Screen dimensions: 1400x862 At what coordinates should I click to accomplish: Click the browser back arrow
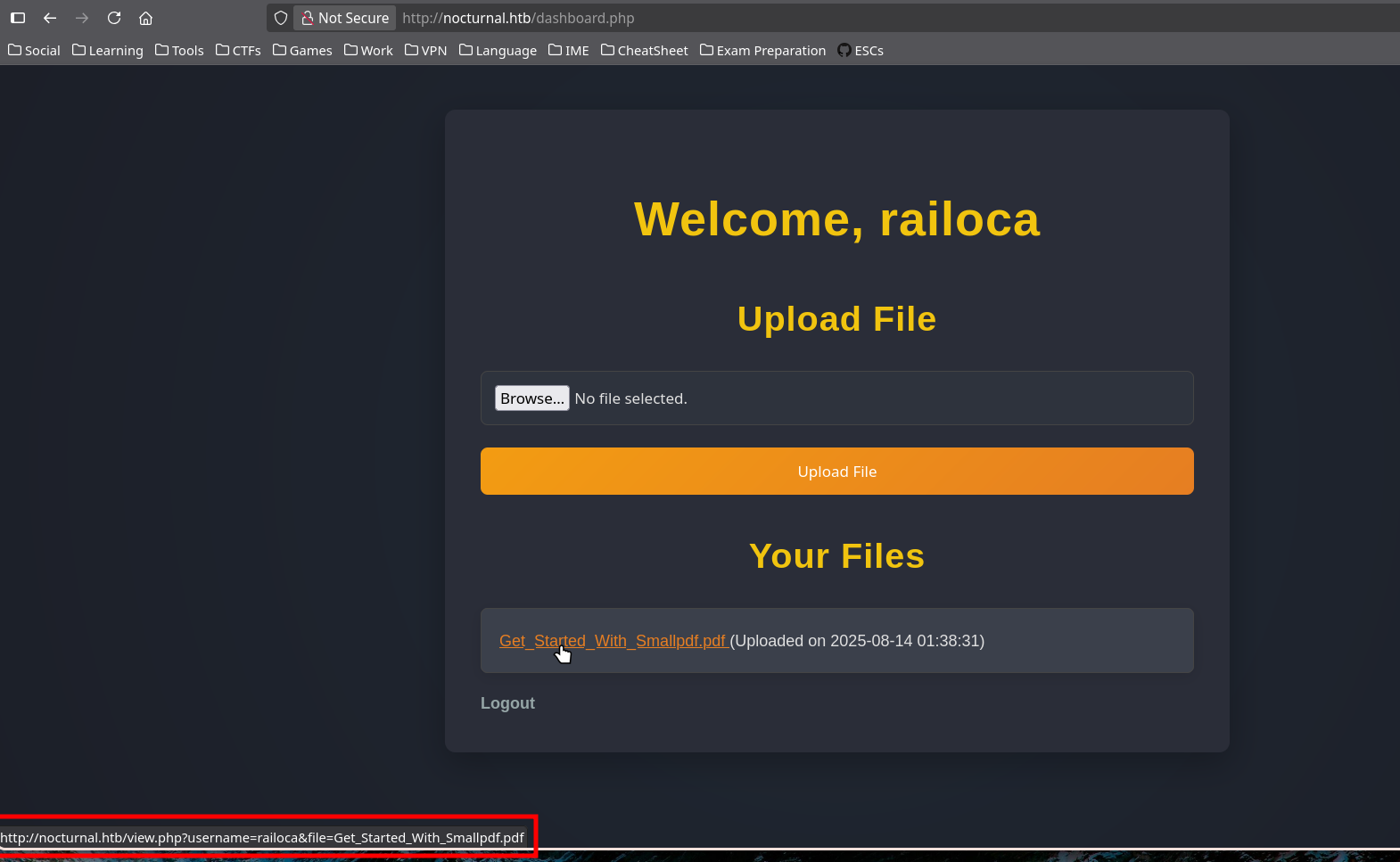click(x=50, y=18)
